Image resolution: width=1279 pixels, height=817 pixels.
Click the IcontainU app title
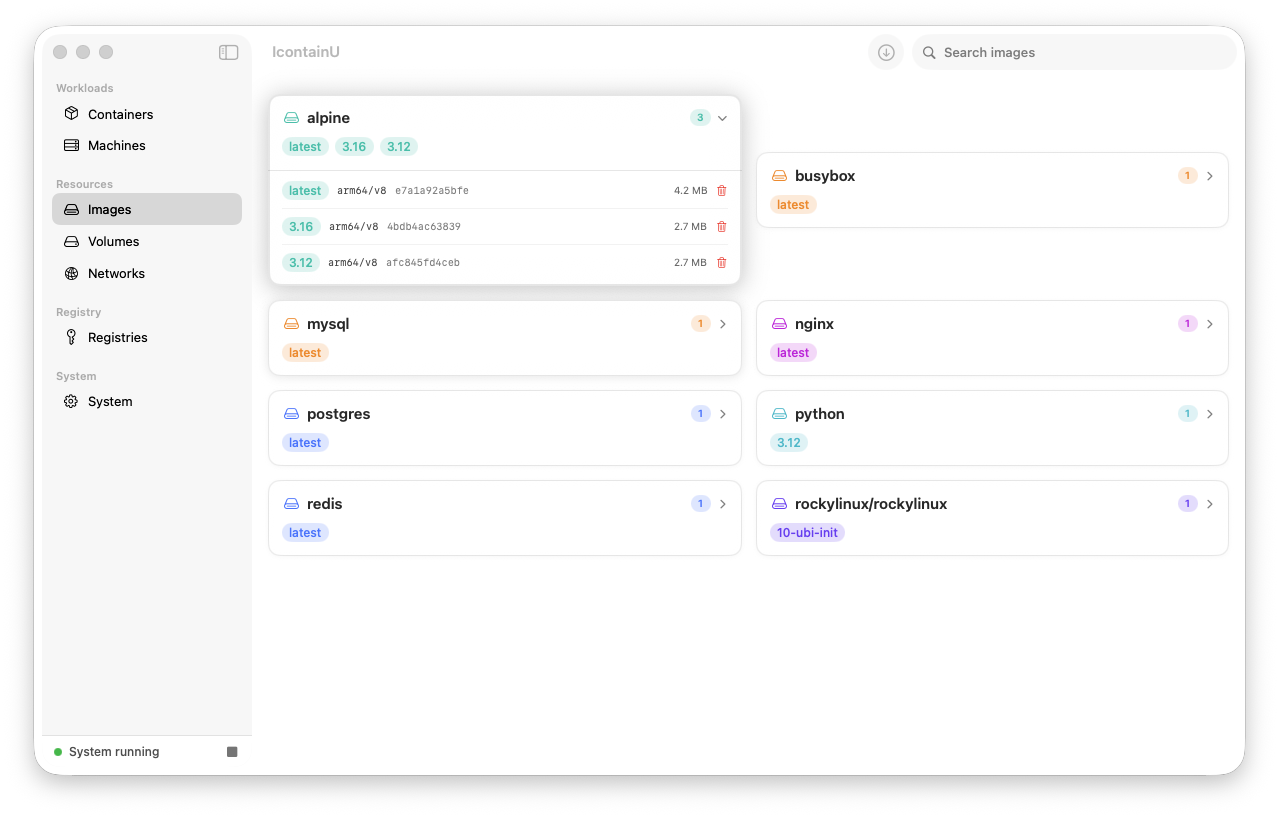click(x=306, y=52)
